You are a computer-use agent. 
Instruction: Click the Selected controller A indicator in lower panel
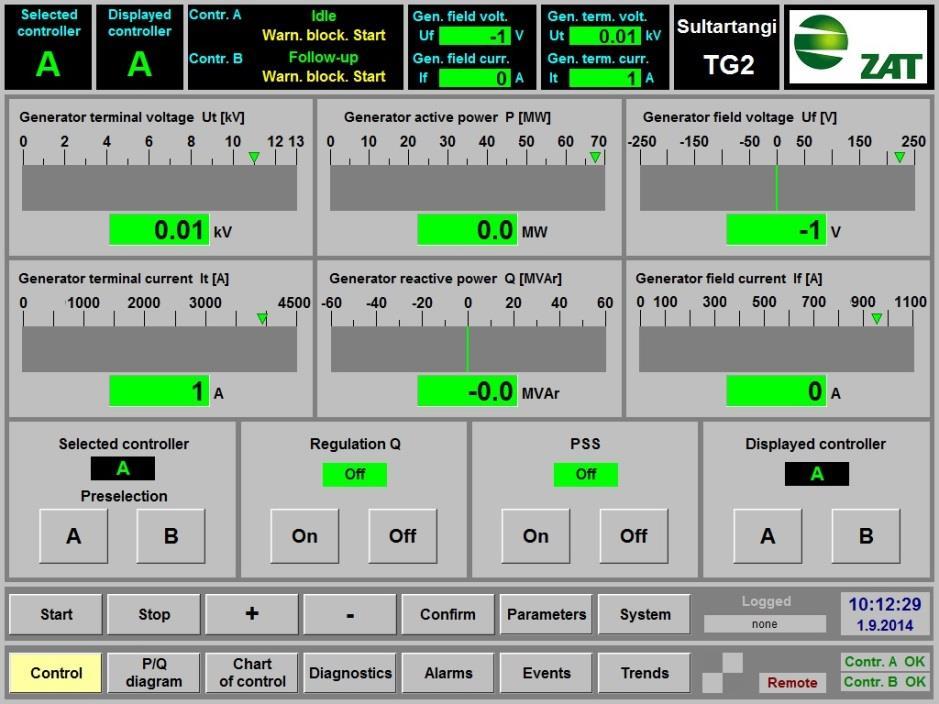123,468
